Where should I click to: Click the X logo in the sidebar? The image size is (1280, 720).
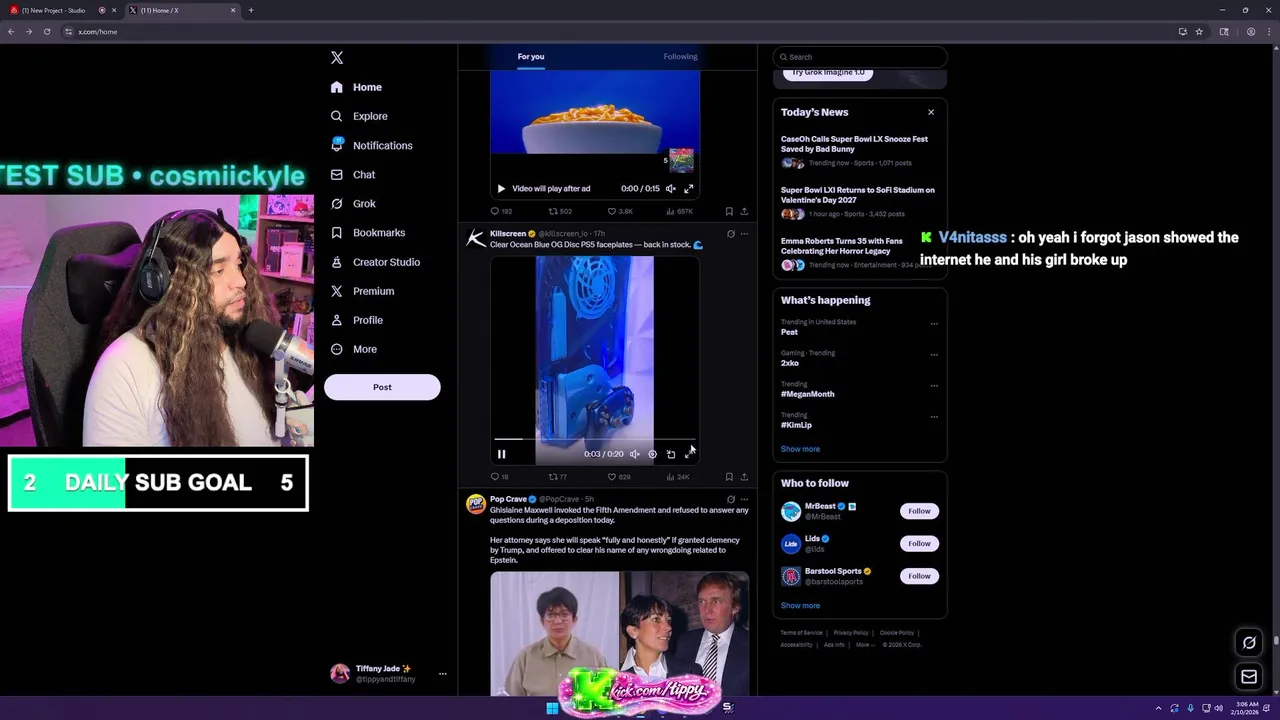click(x=337, y=58)
